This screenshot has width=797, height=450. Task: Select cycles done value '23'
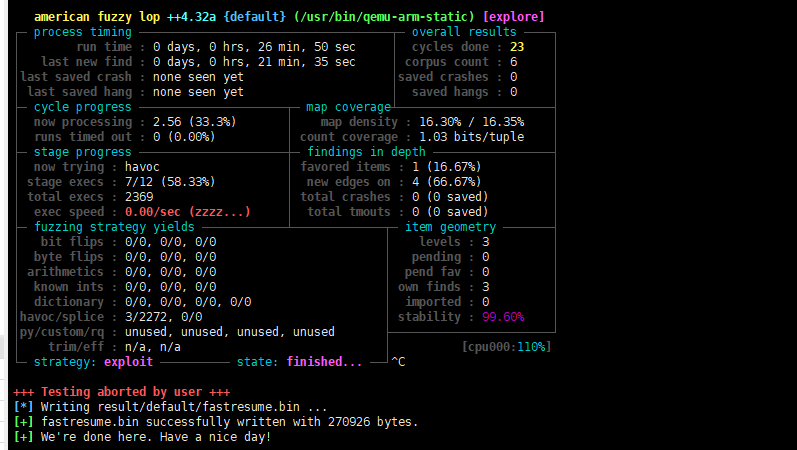[517, 47]
